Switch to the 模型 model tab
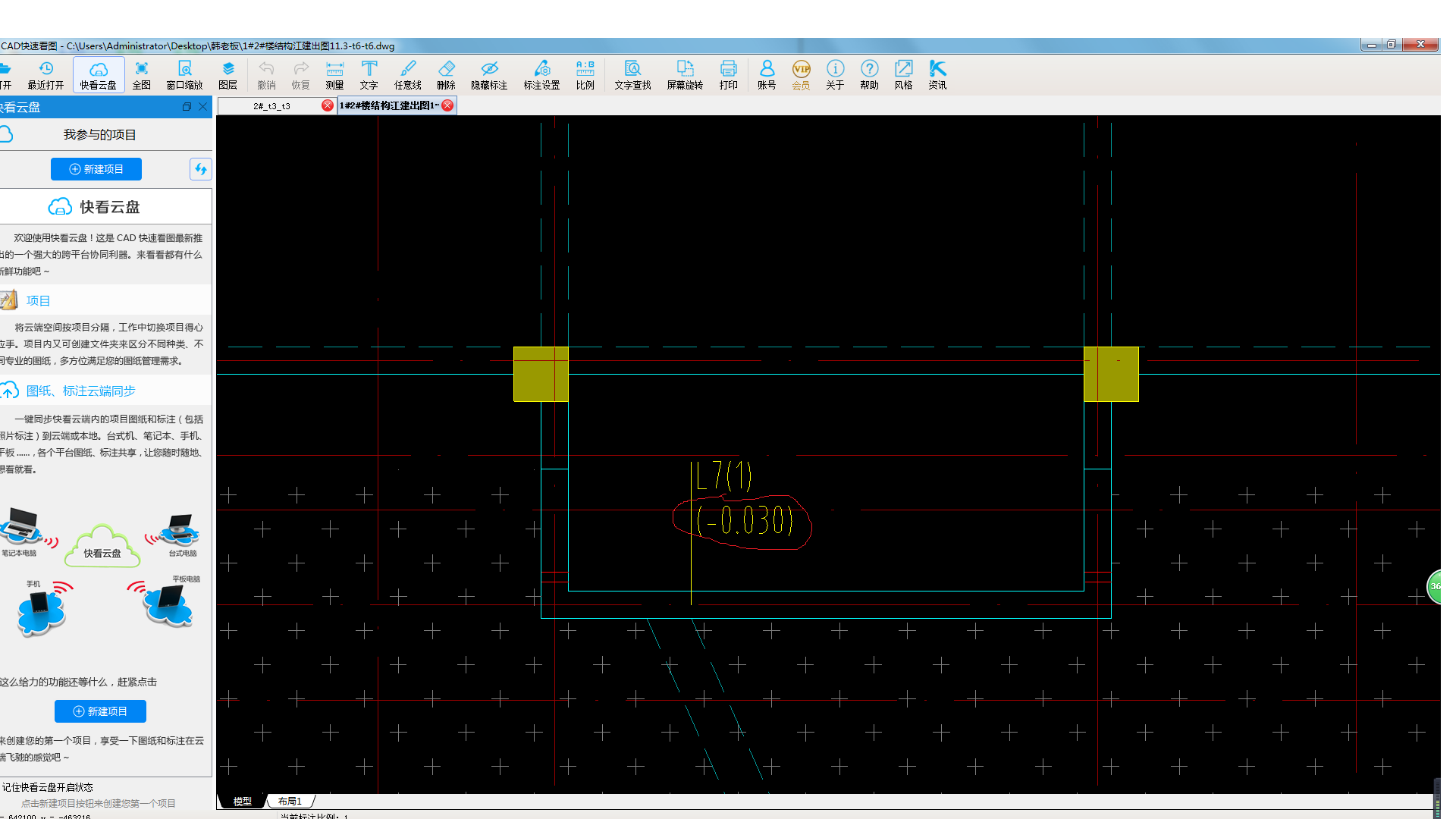Image resolution: width=1456 pixels, height=819 pixels. point(242,801)
